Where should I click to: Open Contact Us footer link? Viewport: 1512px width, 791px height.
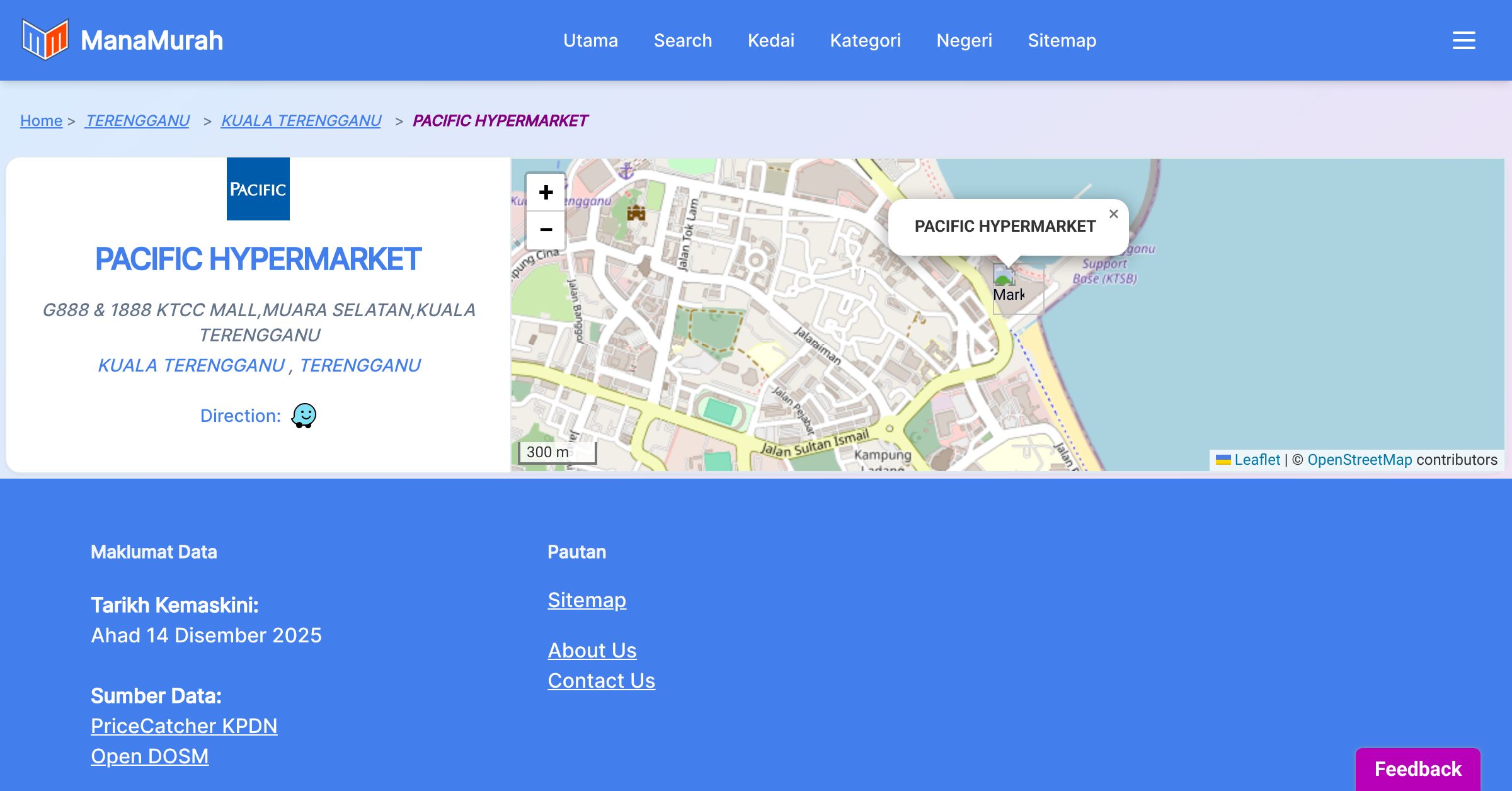(x=601, y=680)
